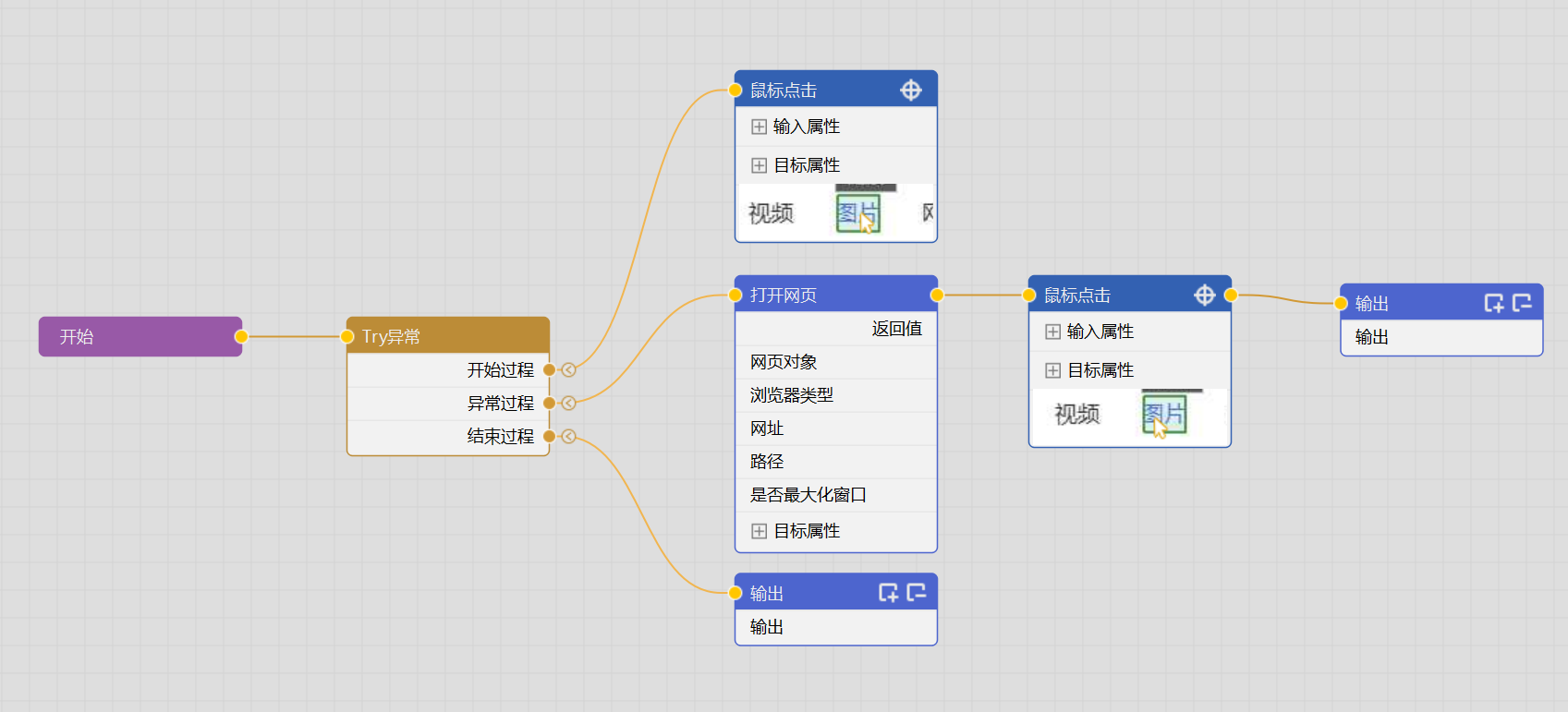Click add-pin icon on 输出 node after 鼠标点击
The image size is (1568, 712).
[x=1494, y=303]
